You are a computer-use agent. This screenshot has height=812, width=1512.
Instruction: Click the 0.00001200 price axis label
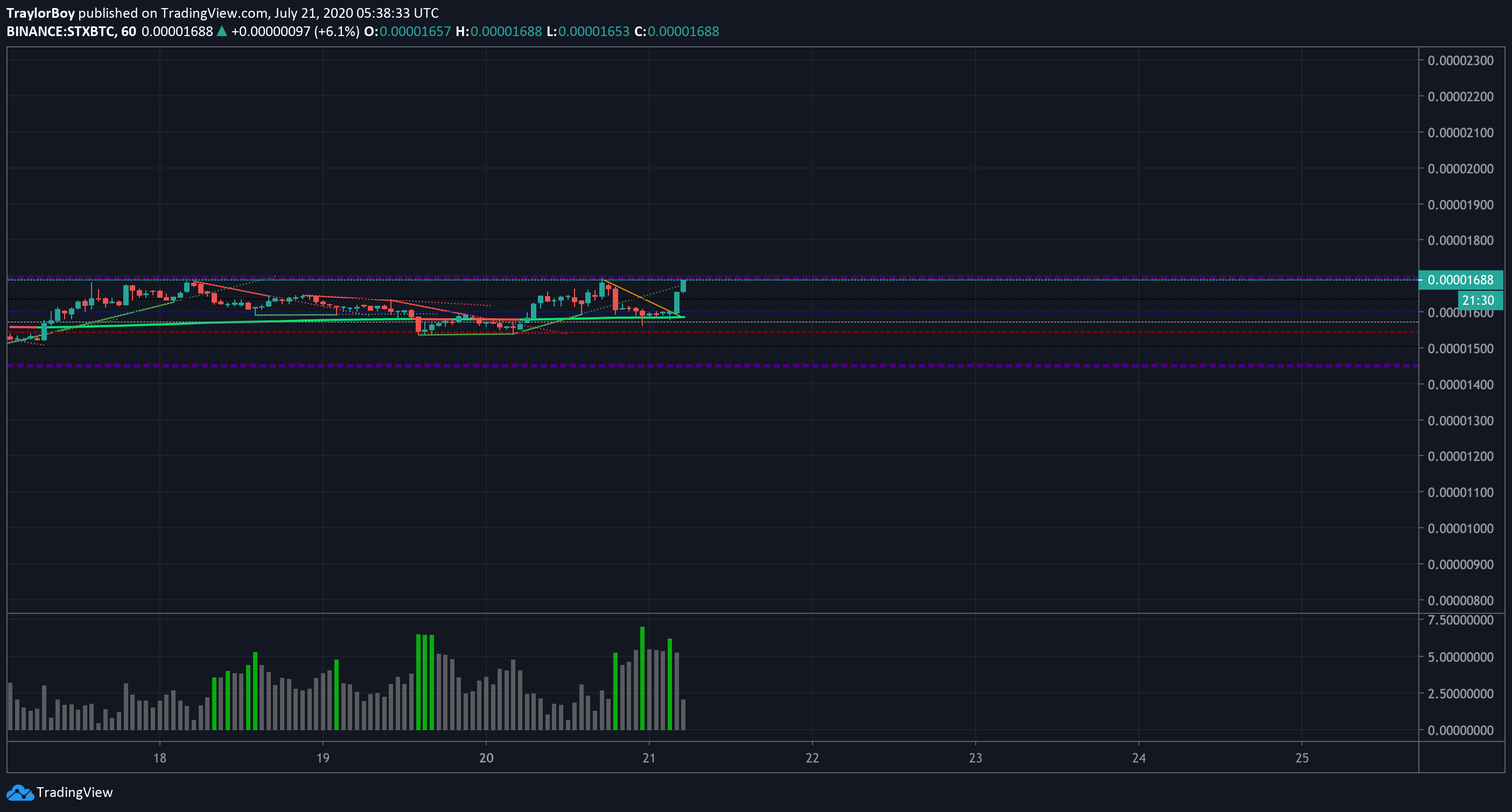1461,456
